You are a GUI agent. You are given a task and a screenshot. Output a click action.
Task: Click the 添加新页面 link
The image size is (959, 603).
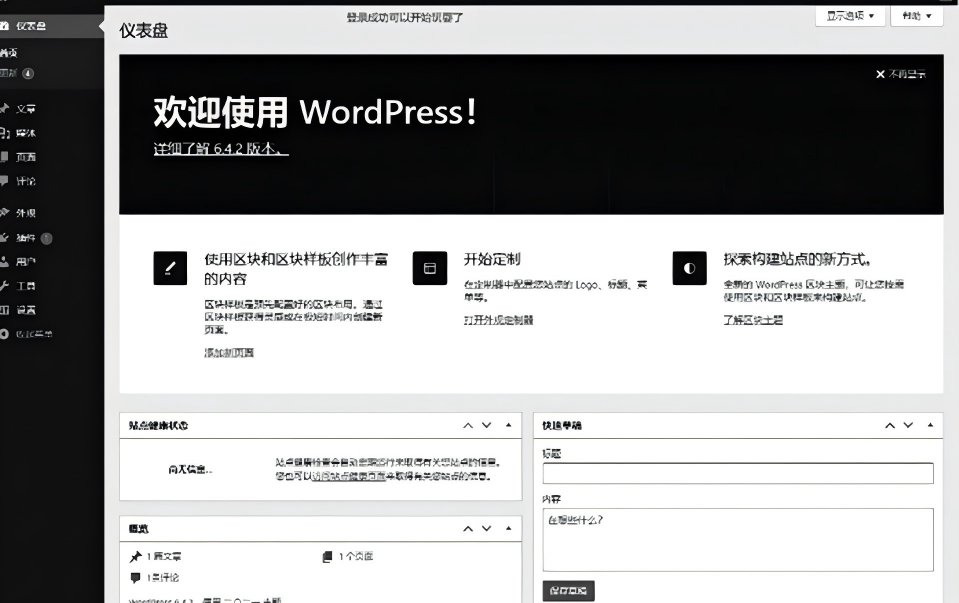click(229, 353)
